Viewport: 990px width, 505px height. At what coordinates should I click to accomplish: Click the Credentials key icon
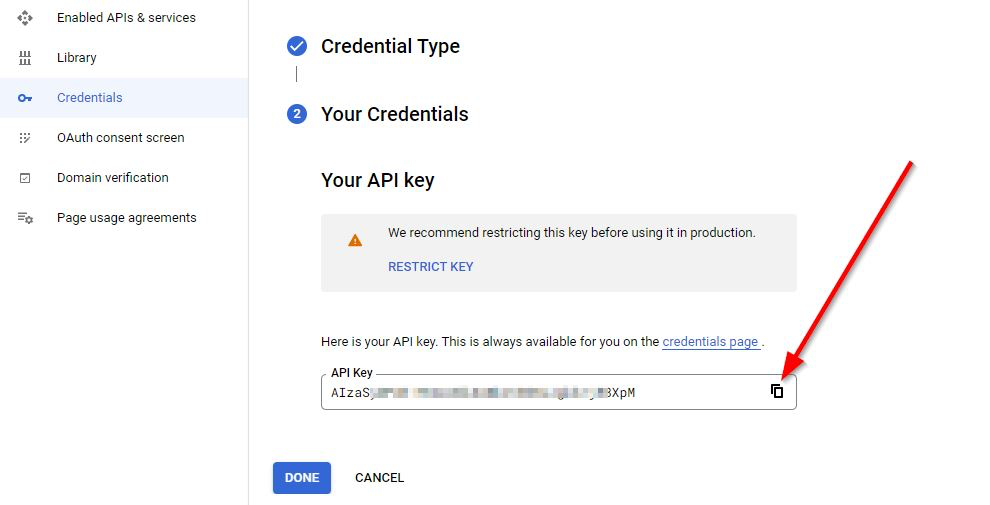(25, 98)
